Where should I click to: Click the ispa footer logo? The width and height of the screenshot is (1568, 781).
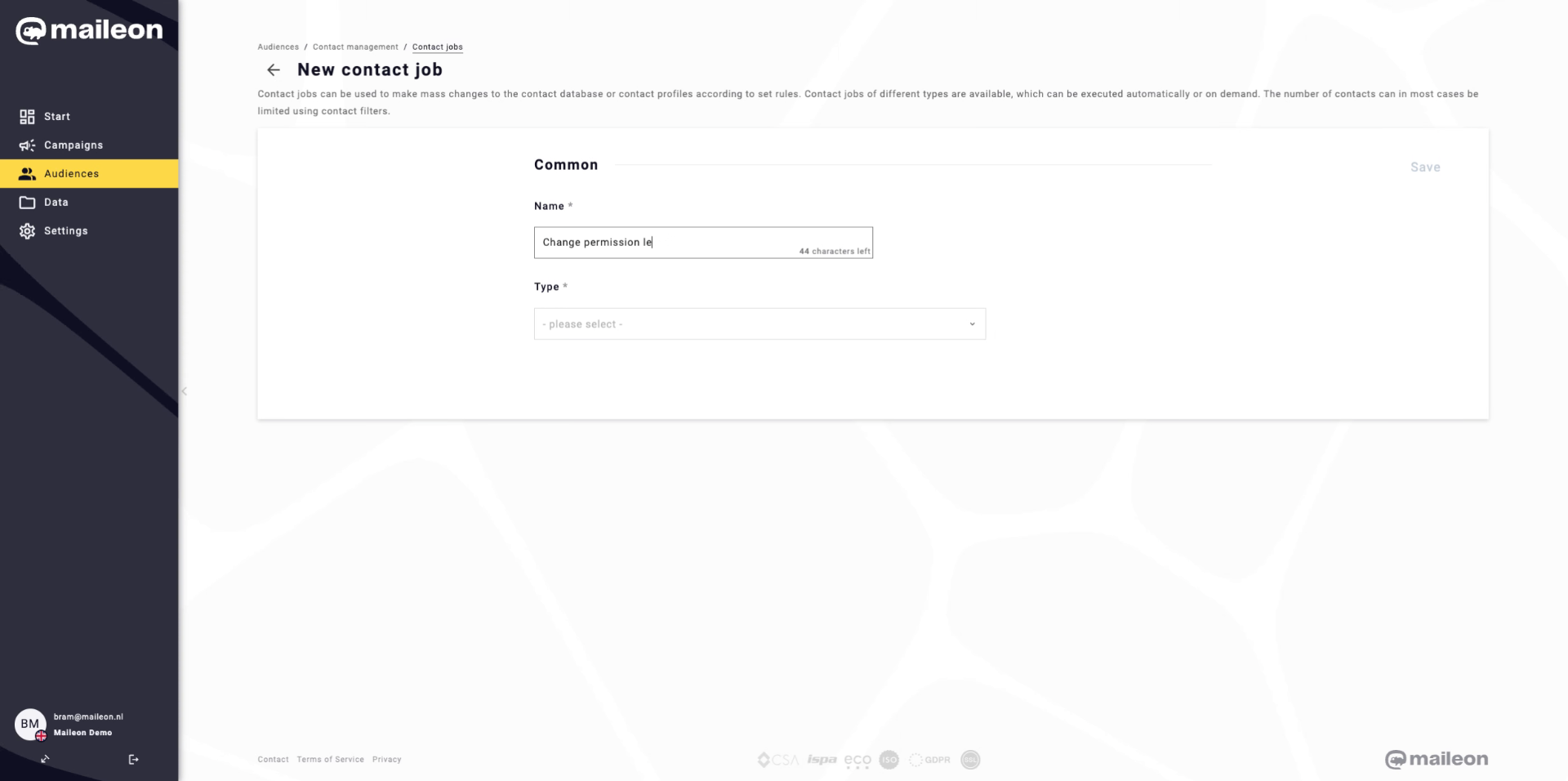(x=822, y=760)
